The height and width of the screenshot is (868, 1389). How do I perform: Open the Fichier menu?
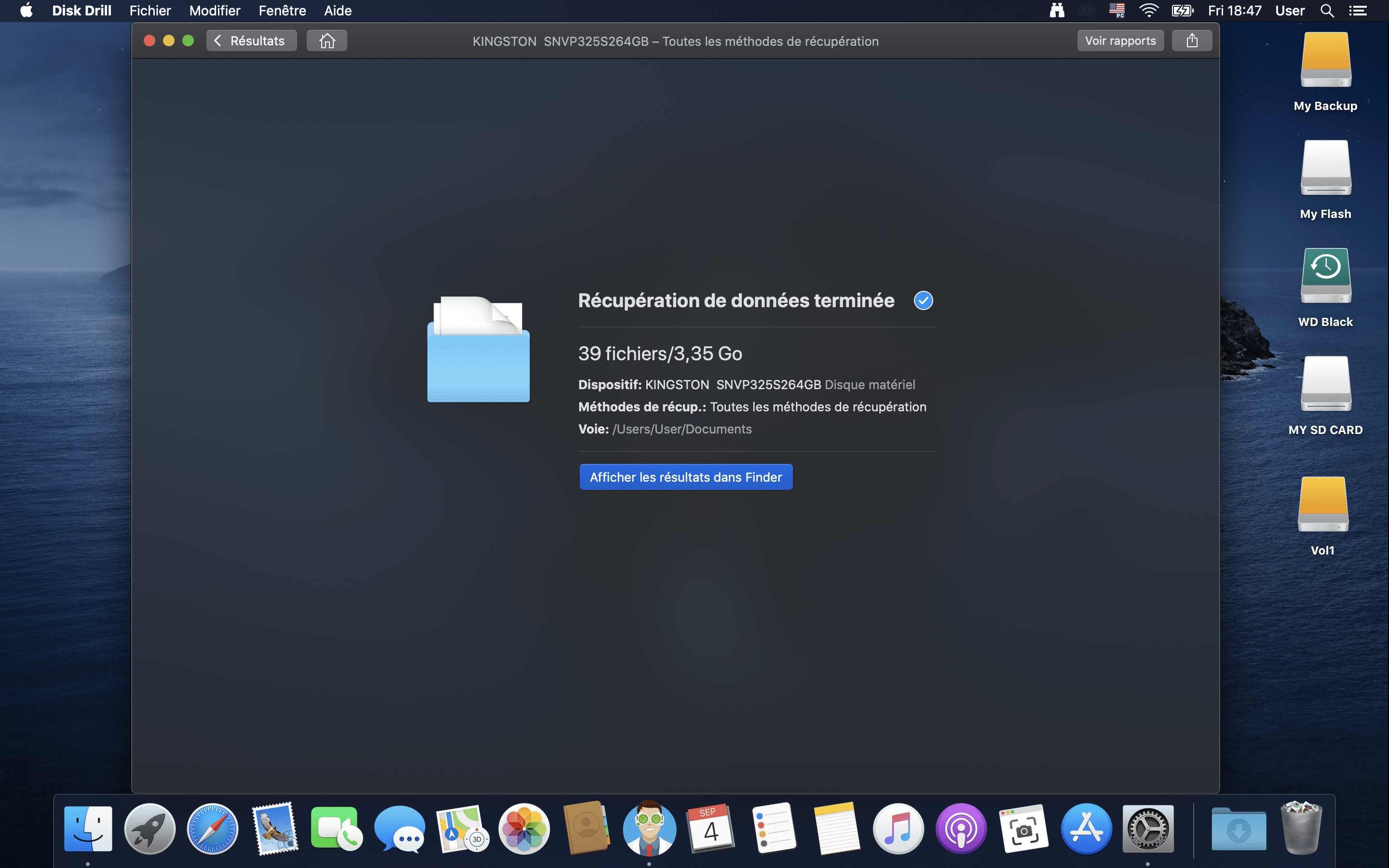(150, 10)
